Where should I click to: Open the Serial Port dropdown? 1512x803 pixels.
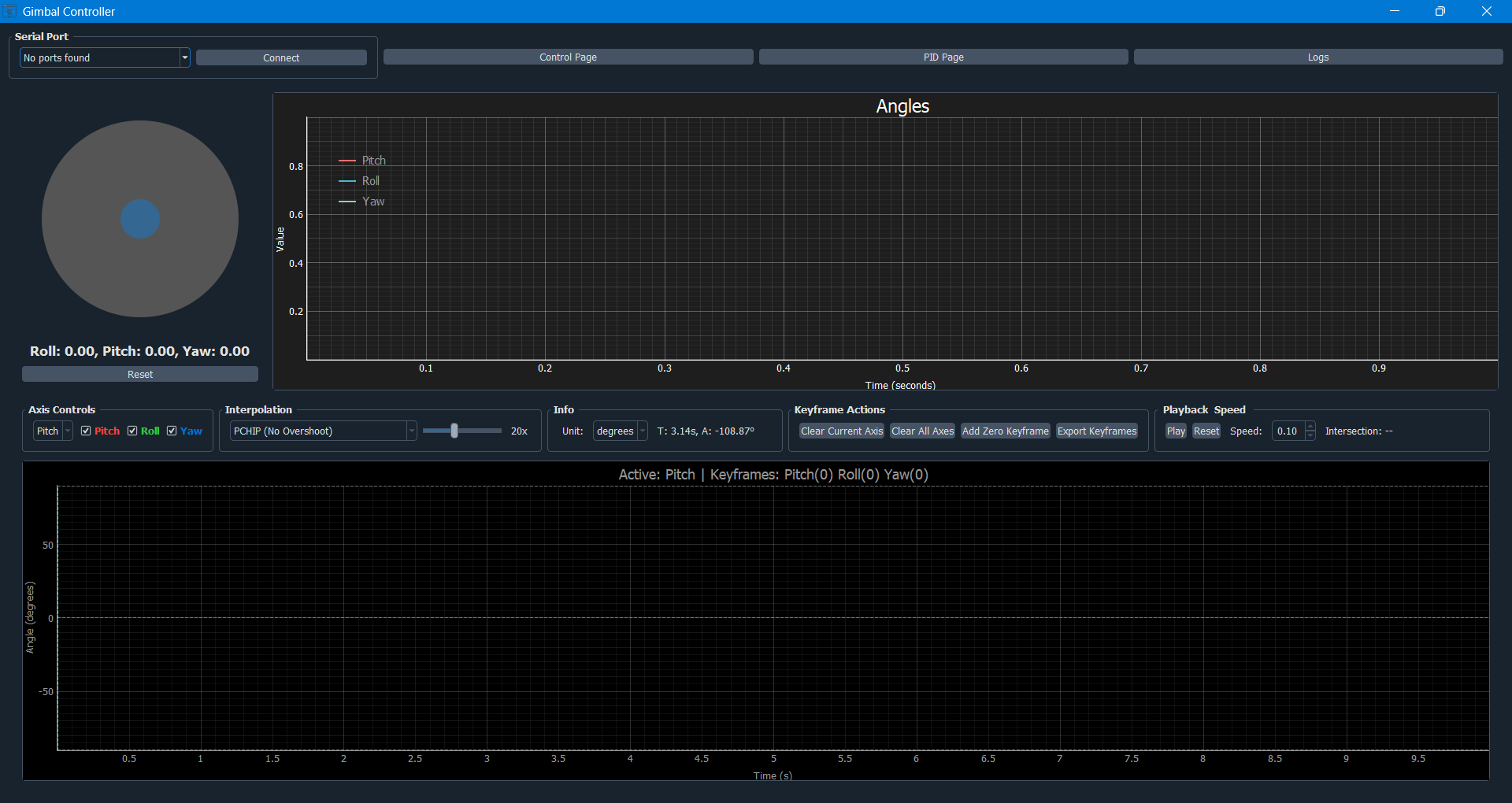point(105,57)
